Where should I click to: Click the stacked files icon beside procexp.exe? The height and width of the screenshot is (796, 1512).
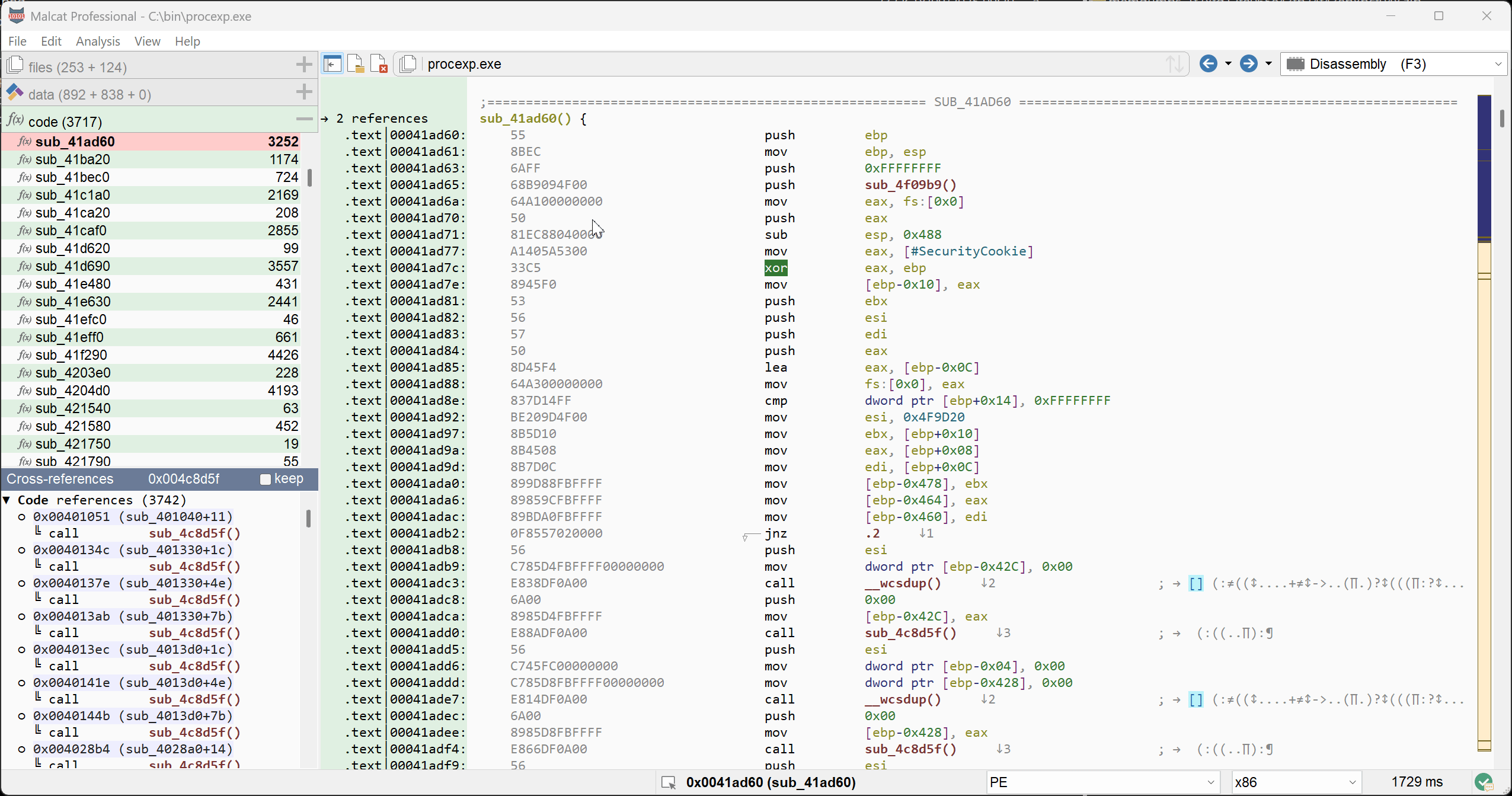coord(408,64)
